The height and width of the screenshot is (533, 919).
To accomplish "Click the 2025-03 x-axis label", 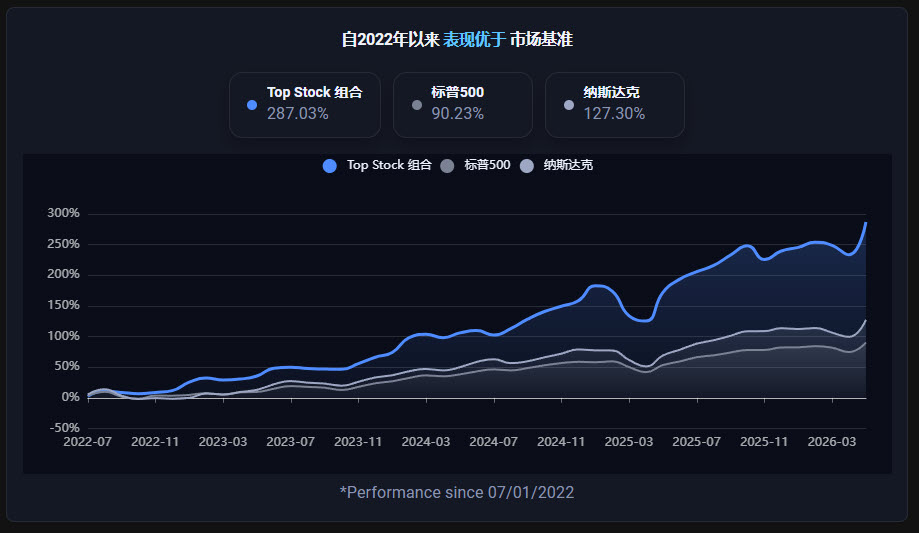I will [629, 442].
